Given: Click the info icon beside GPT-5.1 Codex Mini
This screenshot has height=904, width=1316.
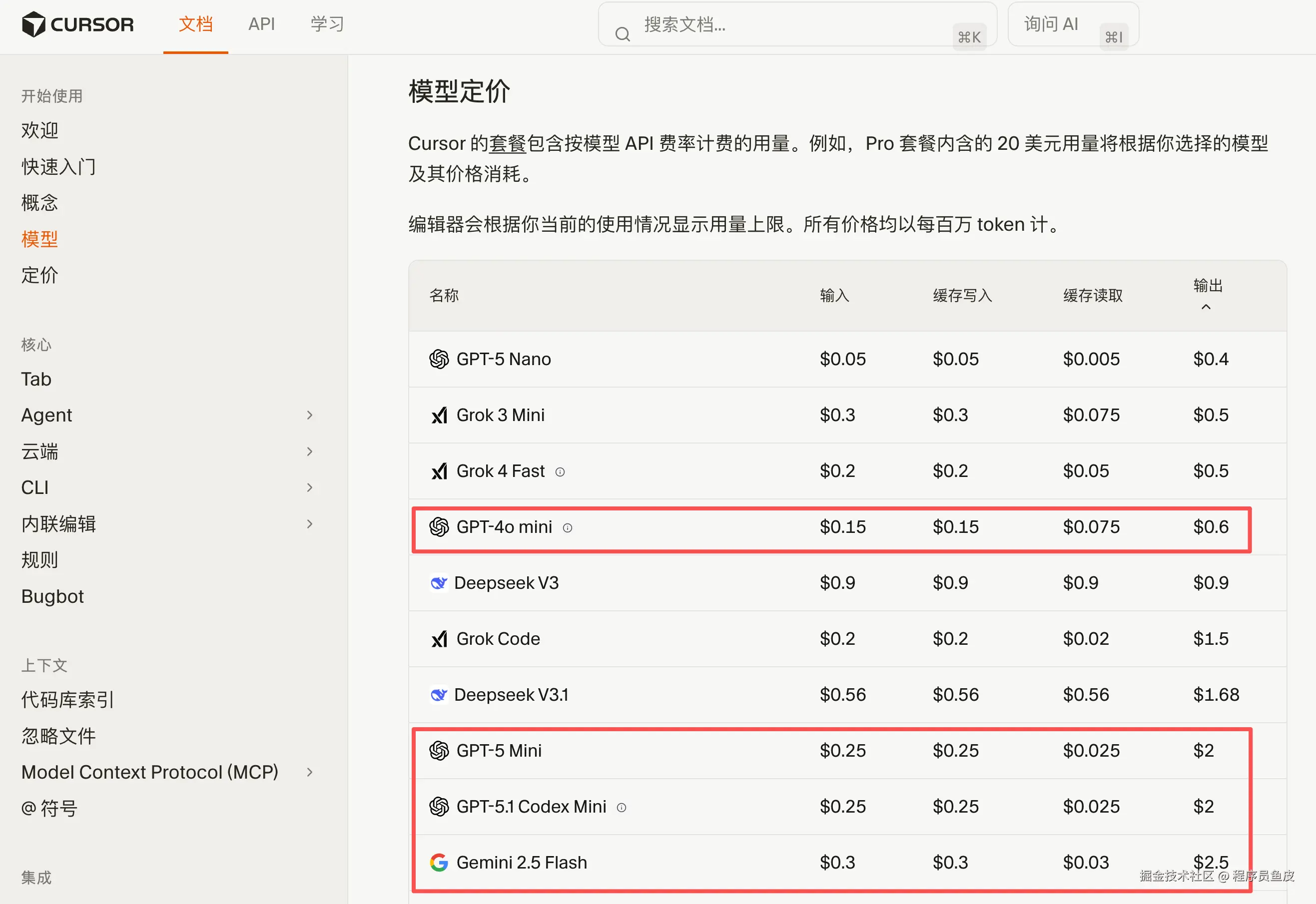Looking at the screenshot, I should [621, 808].
